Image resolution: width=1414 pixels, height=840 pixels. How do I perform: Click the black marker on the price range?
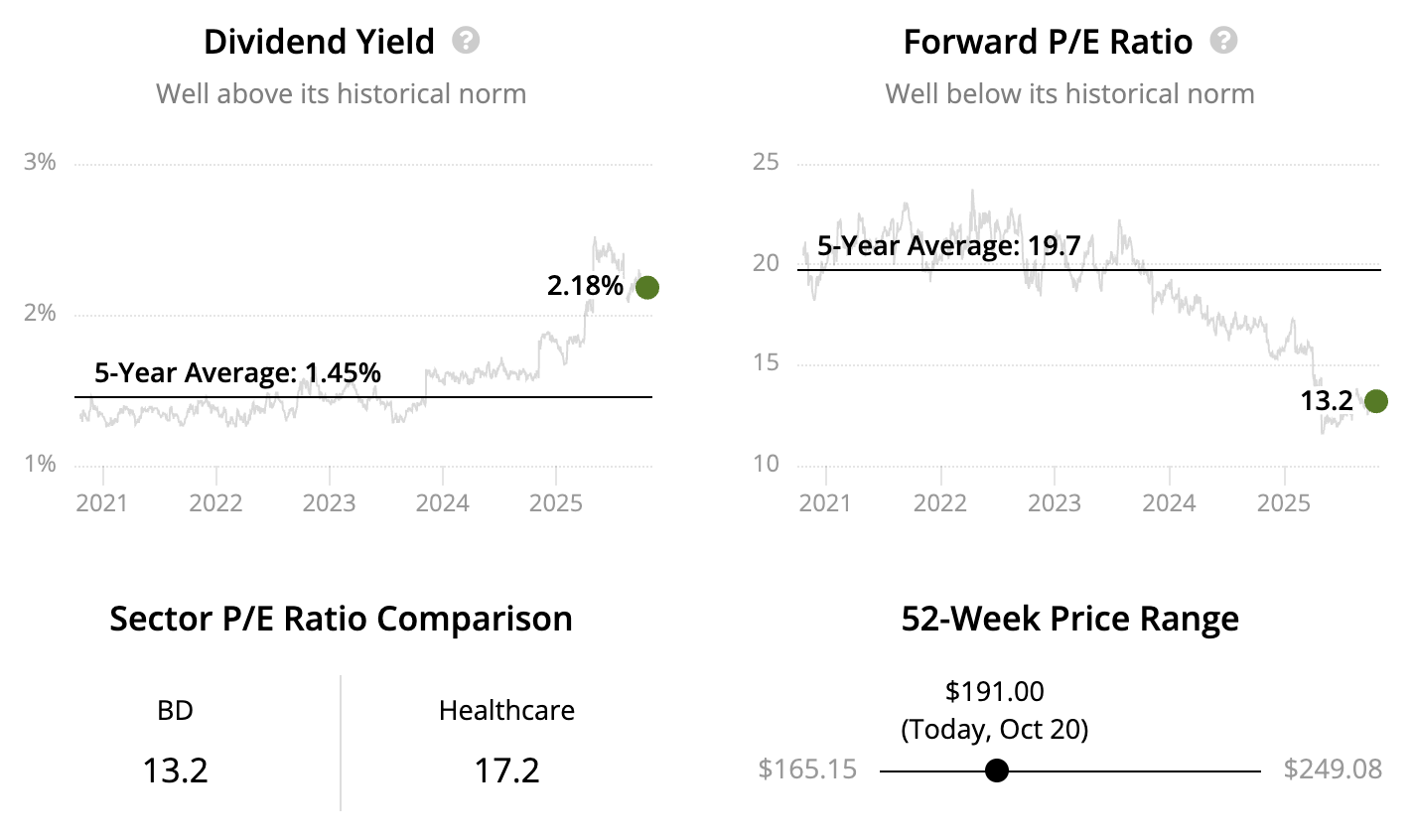pyautogui.click(x=997, y=770)
